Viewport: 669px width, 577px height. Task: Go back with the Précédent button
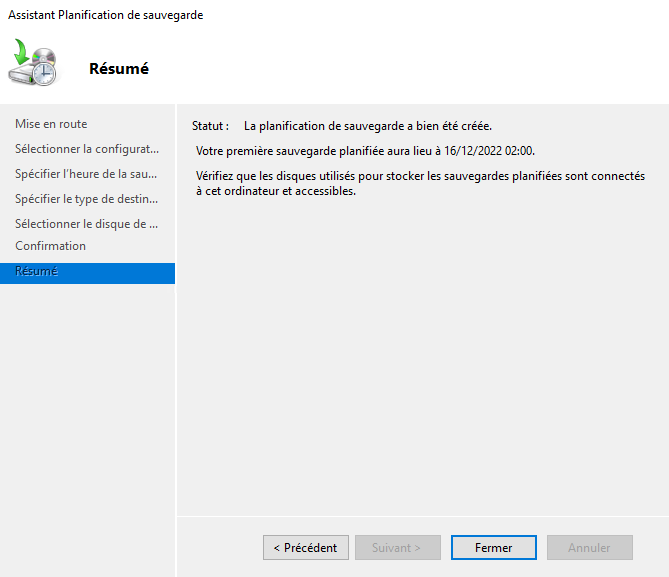coord(305,548)
